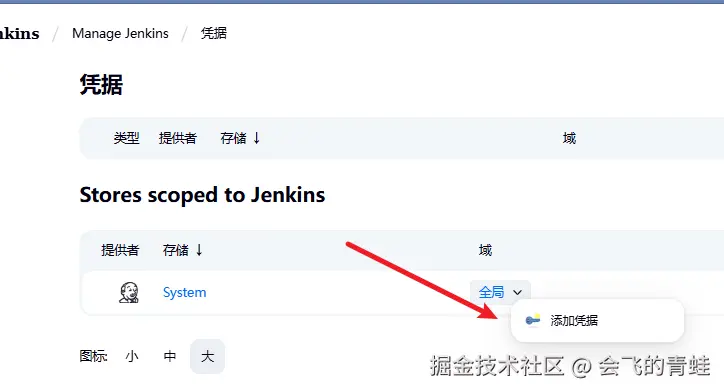Sort Stores table by 域 column
Viewport: 724px width, 392px height.
tap(485, 250)
